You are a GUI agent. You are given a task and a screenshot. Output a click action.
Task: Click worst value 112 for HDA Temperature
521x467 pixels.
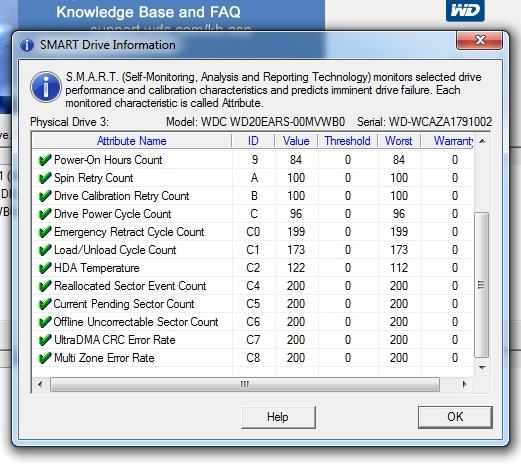click(x=399, y=268)
